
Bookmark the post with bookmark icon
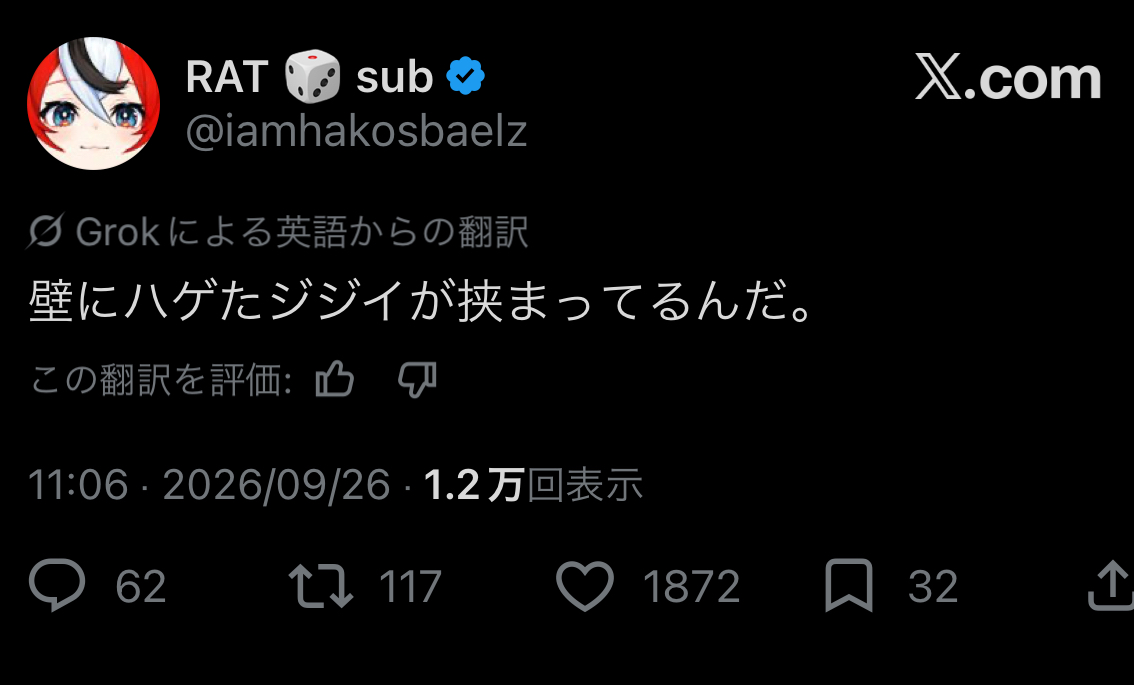(849, 585)
